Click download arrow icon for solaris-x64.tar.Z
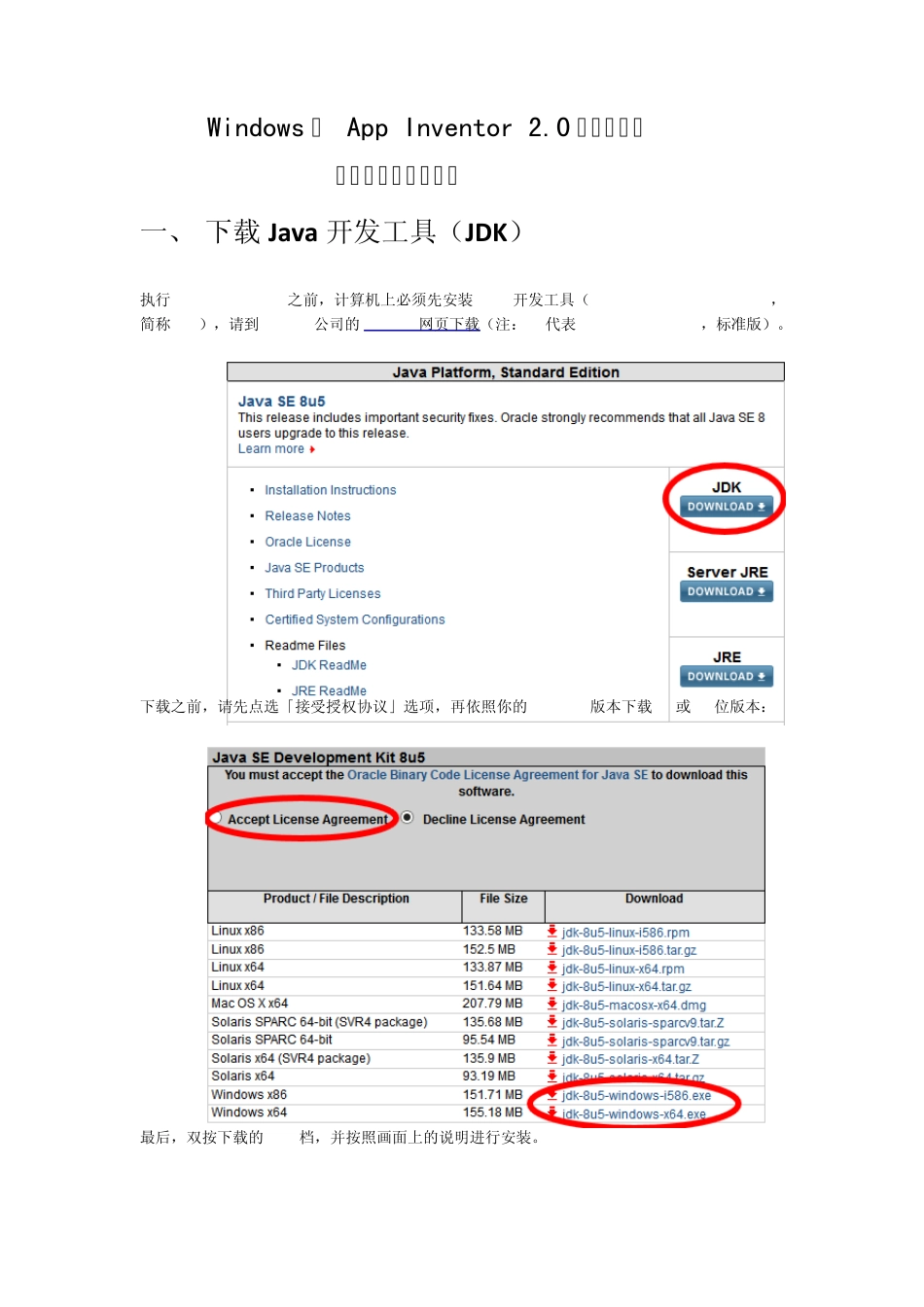This screenshot has width=924, height=1307. [x=552, y=1058]
